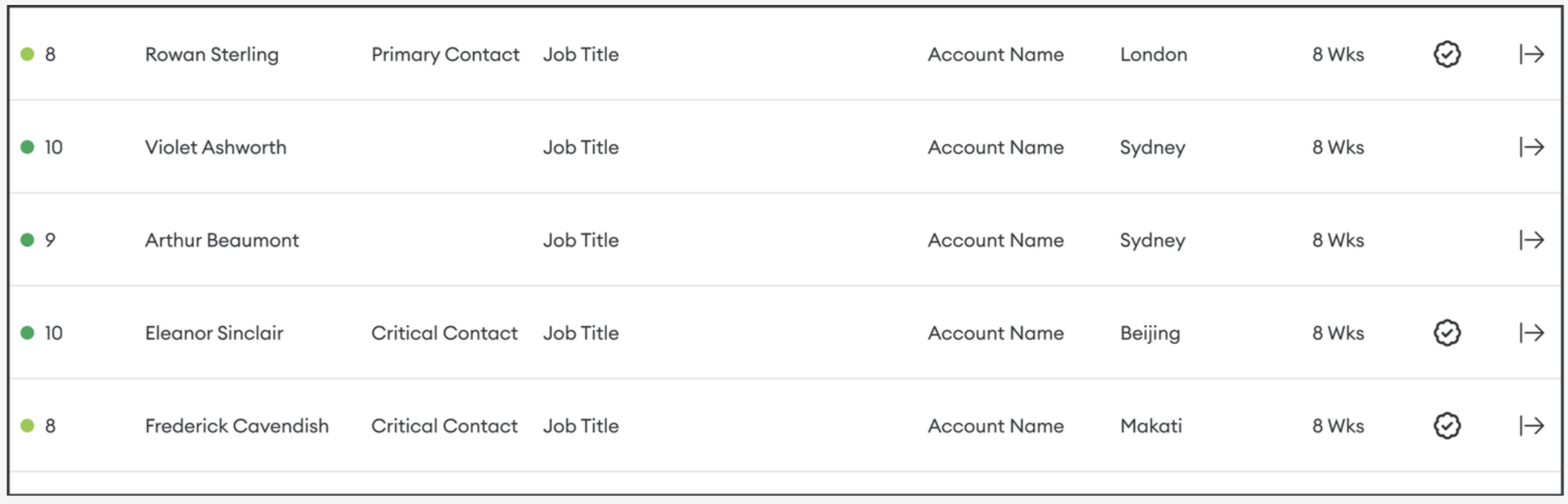This screenshot has width=1568, height=504.
Task: Select the Rowan Sterling contact name
Action: [x=212, y=55]
